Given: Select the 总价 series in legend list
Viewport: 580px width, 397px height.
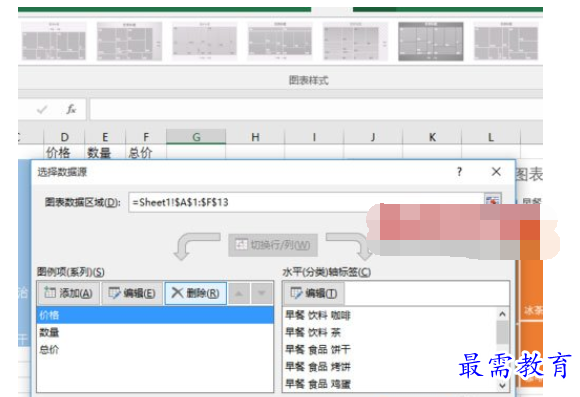Looking at the screenshot, I should [155, 349].
